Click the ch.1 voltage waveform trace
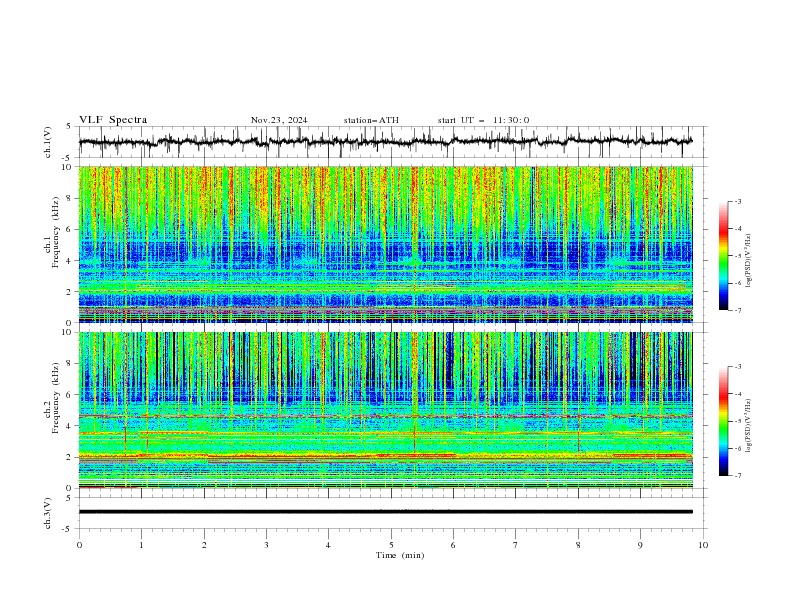This screenshot has height=612, width=792. (385, 142)
